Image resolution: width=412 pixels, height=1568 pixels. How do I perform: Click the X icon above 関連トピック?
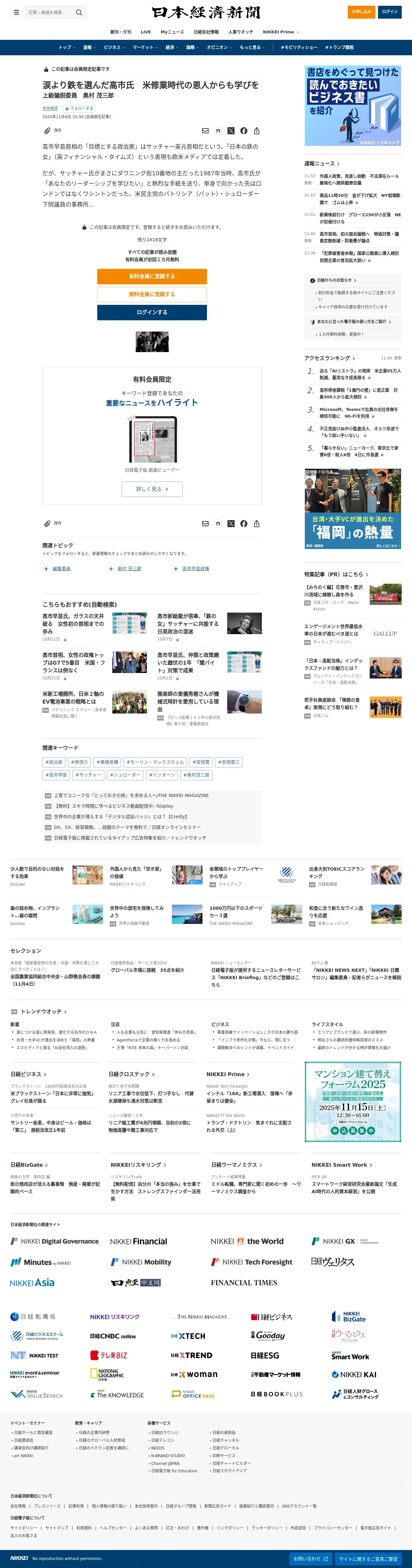[231, 524]
